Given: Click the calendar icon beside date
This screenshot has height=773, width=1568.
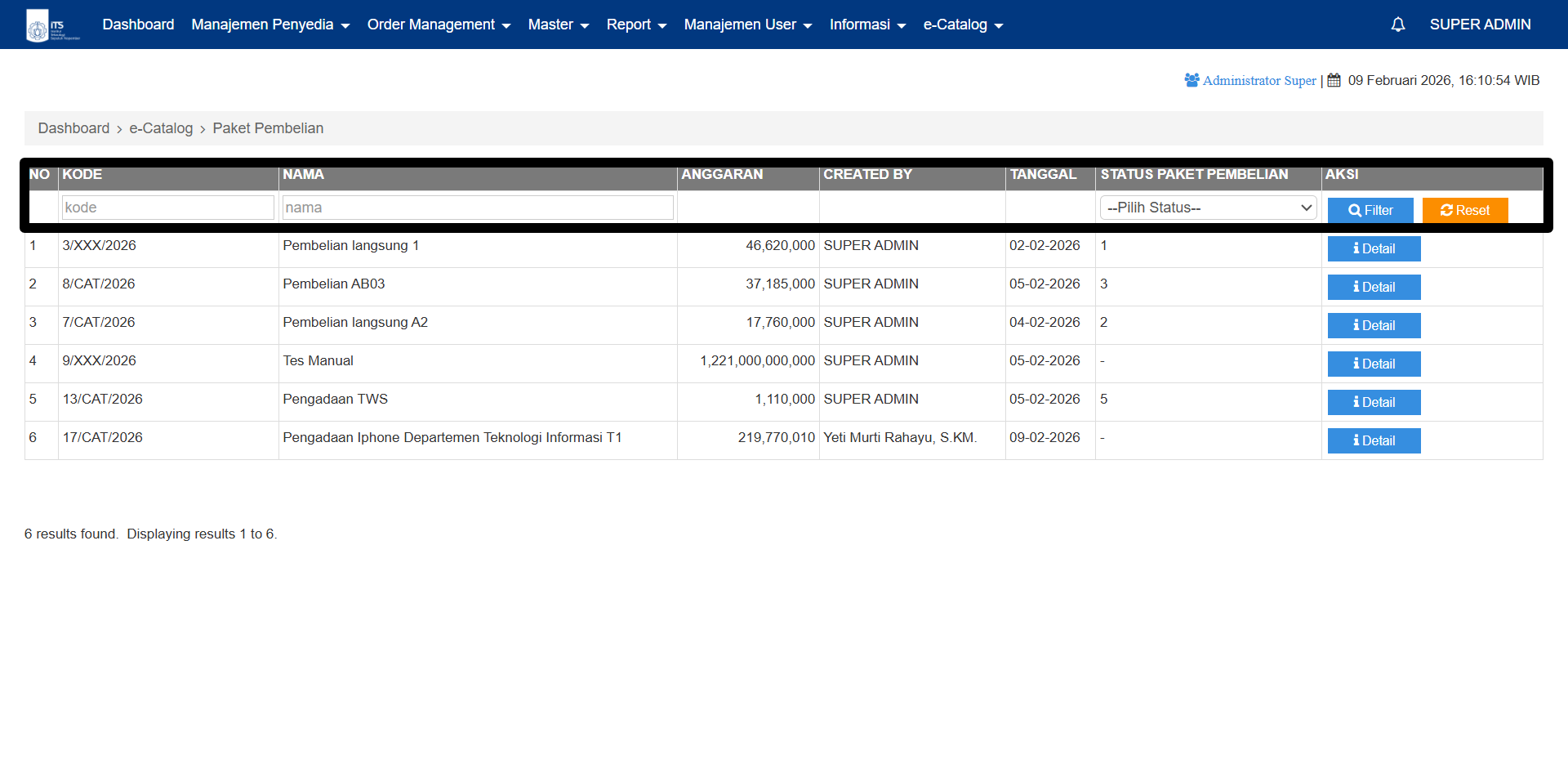Looking at the screenshot, I should (x=1334, y=80).
